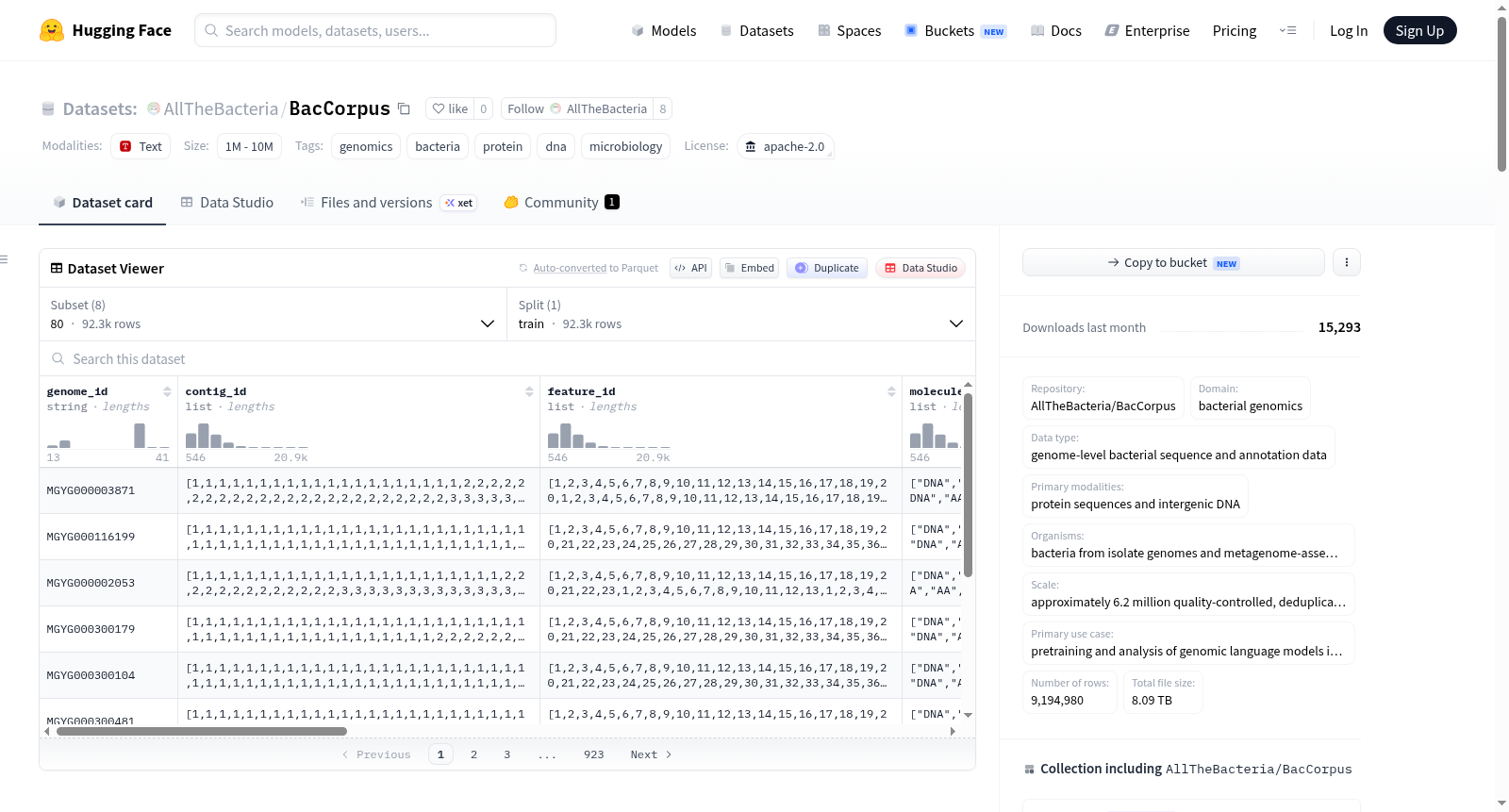Screen dimensions: 1509x812
Task: Jump to page 923
Action: [593, 754]
